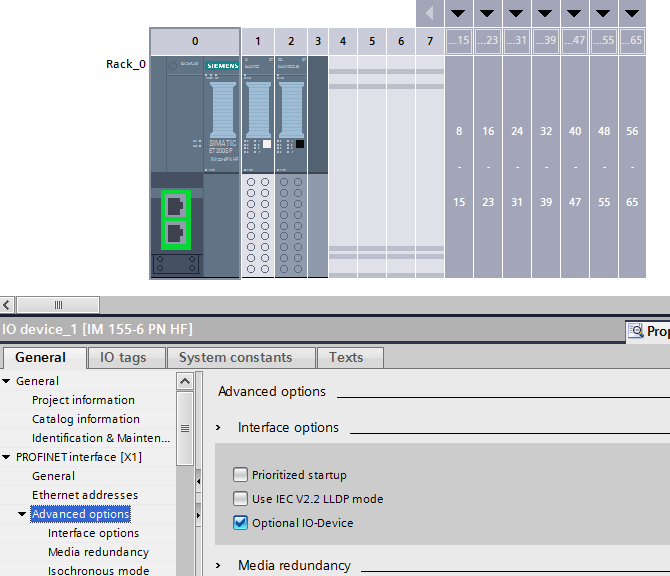670x576 pixels.
Task: Select Media redundancy in the tree
Action: point(98,552)
